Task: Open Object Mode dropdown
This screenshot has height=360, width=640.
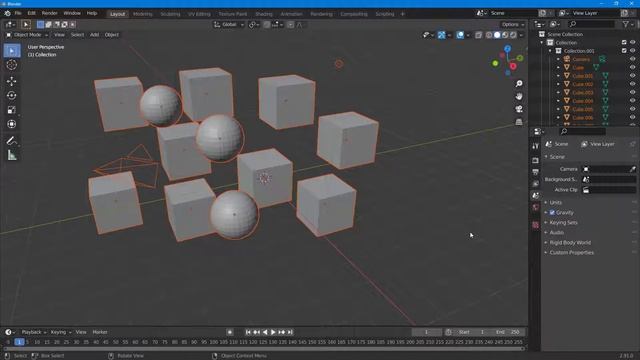Action: coord(27,35)
